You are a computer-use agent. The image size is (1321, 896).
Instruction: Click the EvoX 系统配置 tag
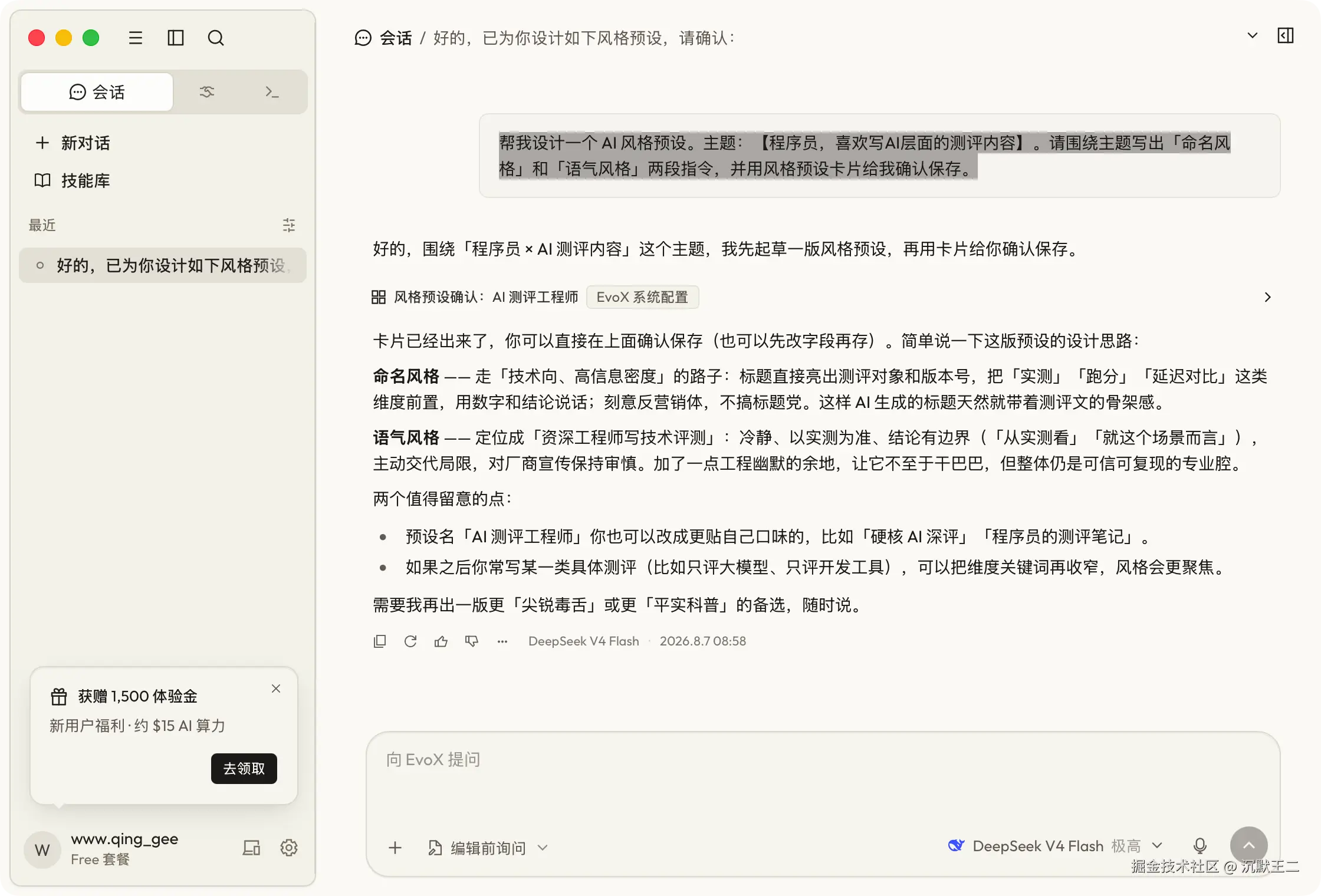(x=642, y=297)
